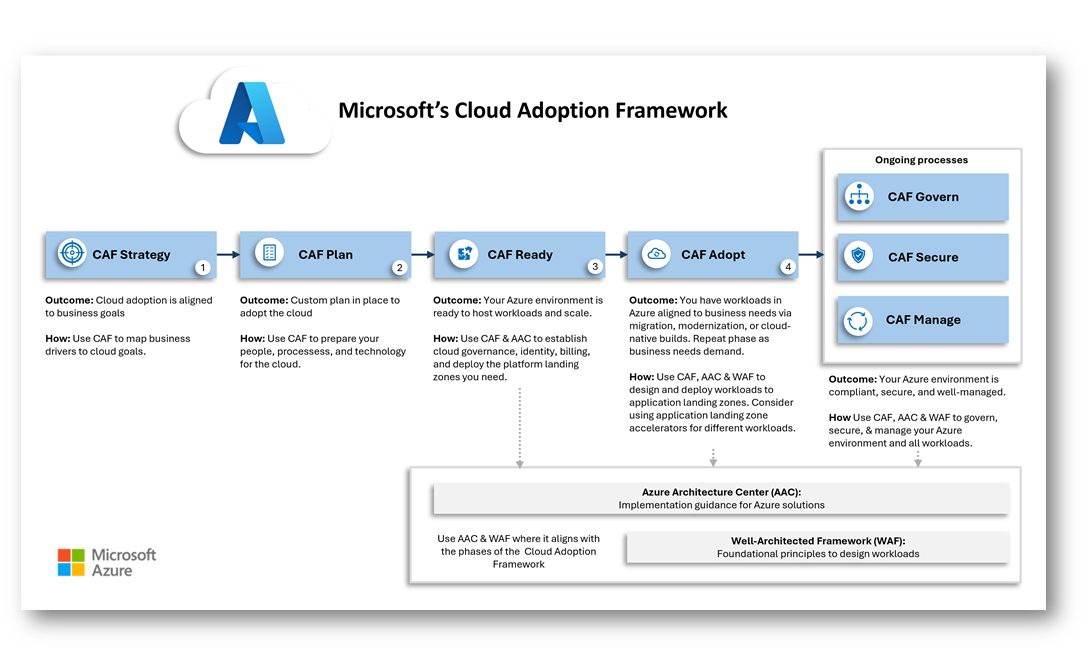Click text 'Custom plan in place to adopt the cloud'
This screenshot has width=1088, height=652.
(x=320, y=307)
